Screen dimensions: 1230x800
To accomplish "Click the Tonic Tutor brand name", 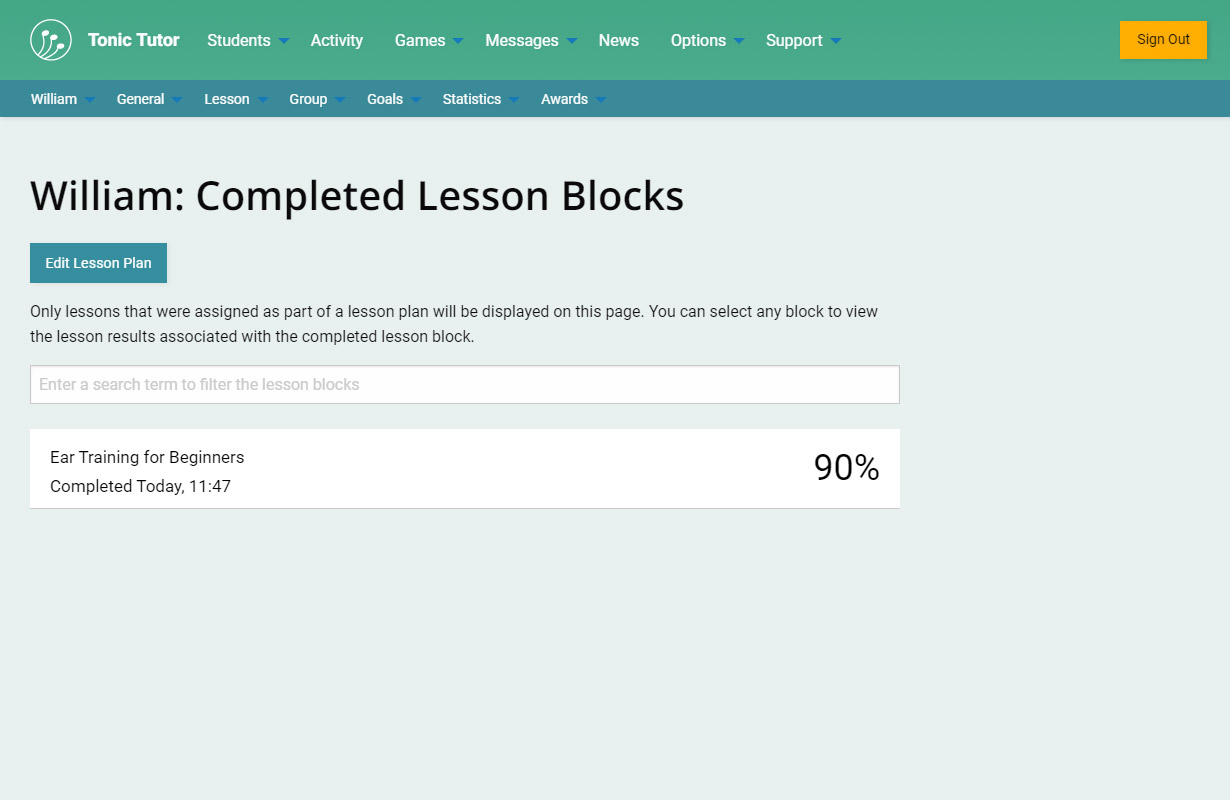I will [133, 40].
